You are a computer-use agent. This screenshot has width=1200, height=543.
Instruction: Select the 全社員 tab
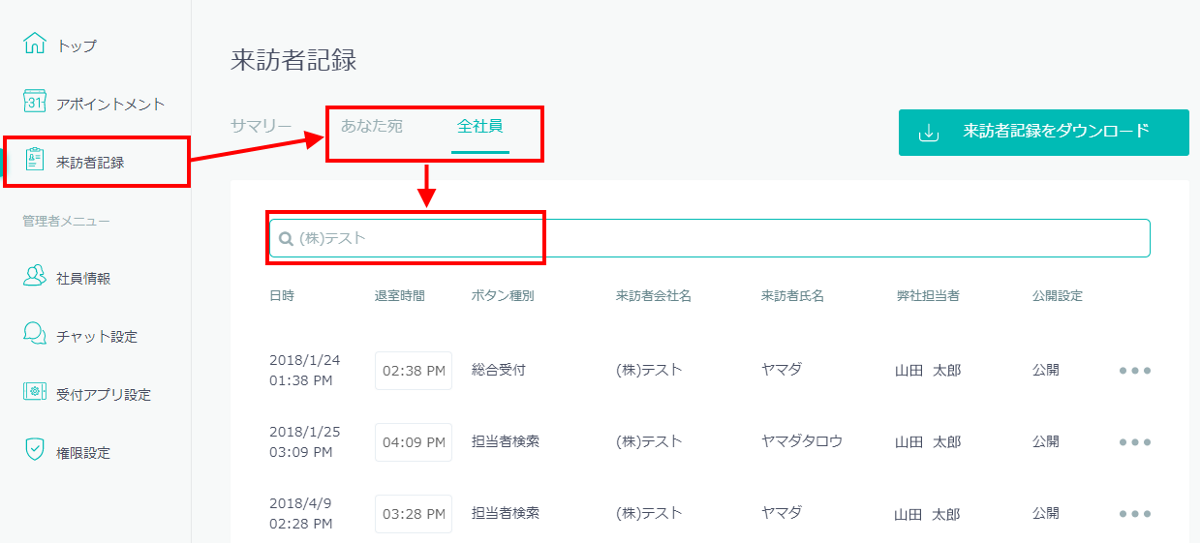point(480,126)
